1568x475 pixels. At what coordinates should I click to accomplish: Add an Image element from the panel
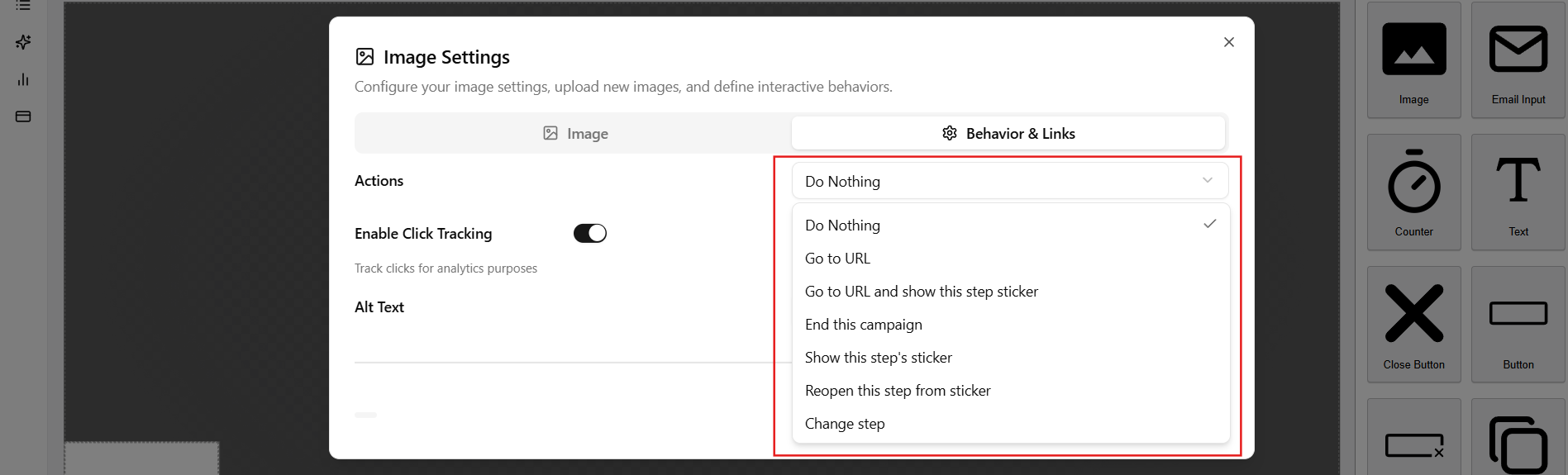coord(1413,60)
